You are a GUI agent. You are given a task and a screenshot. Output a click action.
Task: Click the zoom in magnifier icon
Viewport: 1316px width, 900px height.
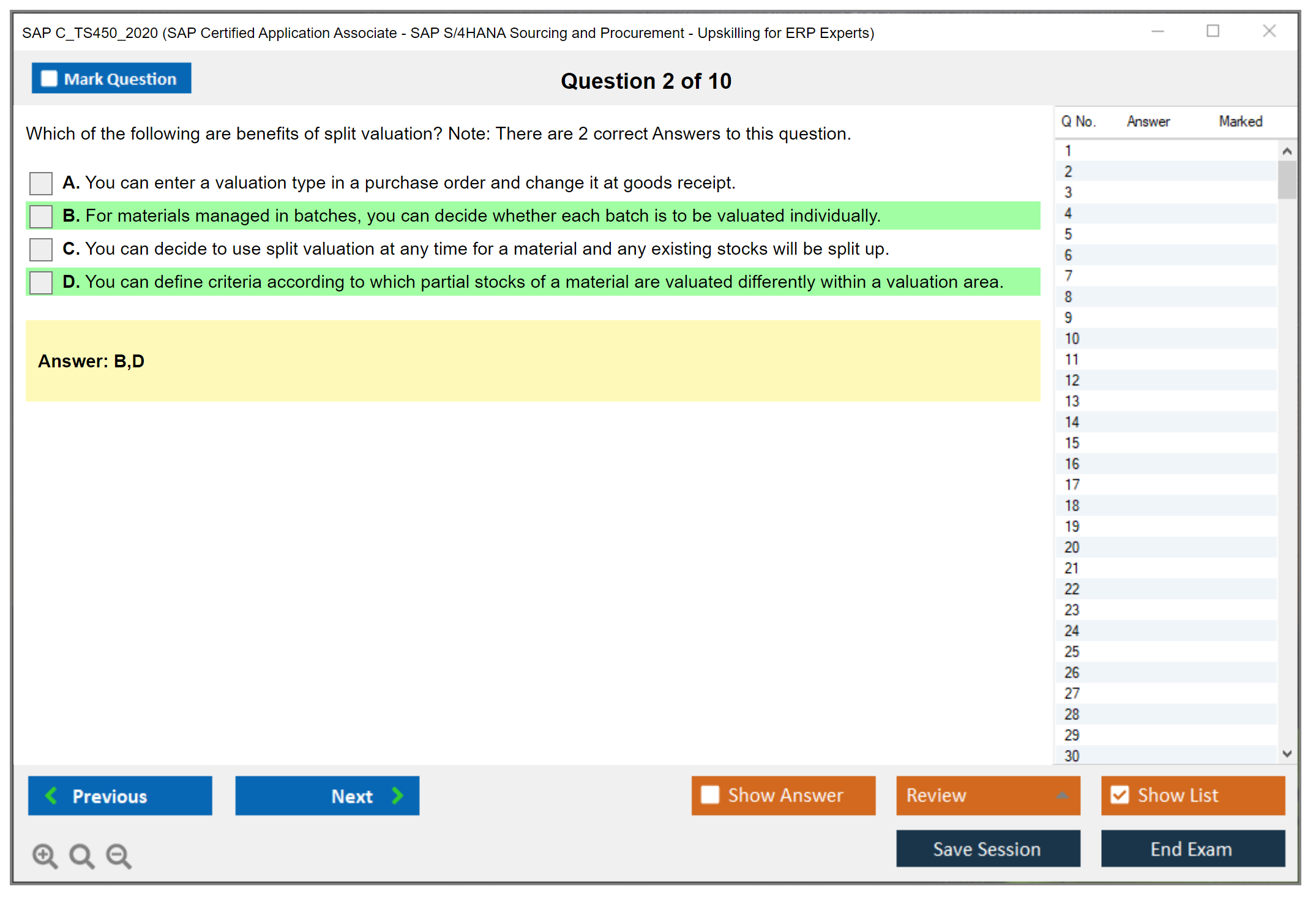pyautogui.click(x=45, y=855)
